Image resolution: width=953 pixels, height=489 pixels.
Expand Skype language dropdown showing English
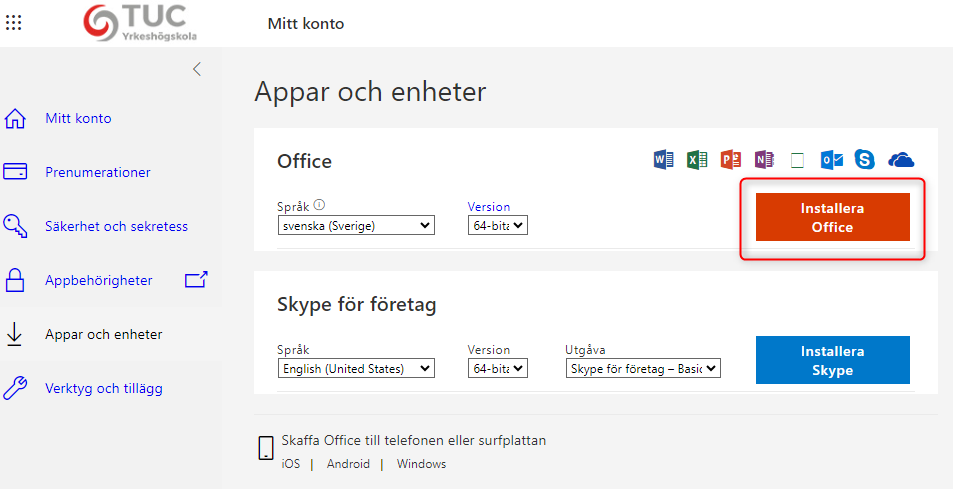click(x=356, y=369)
